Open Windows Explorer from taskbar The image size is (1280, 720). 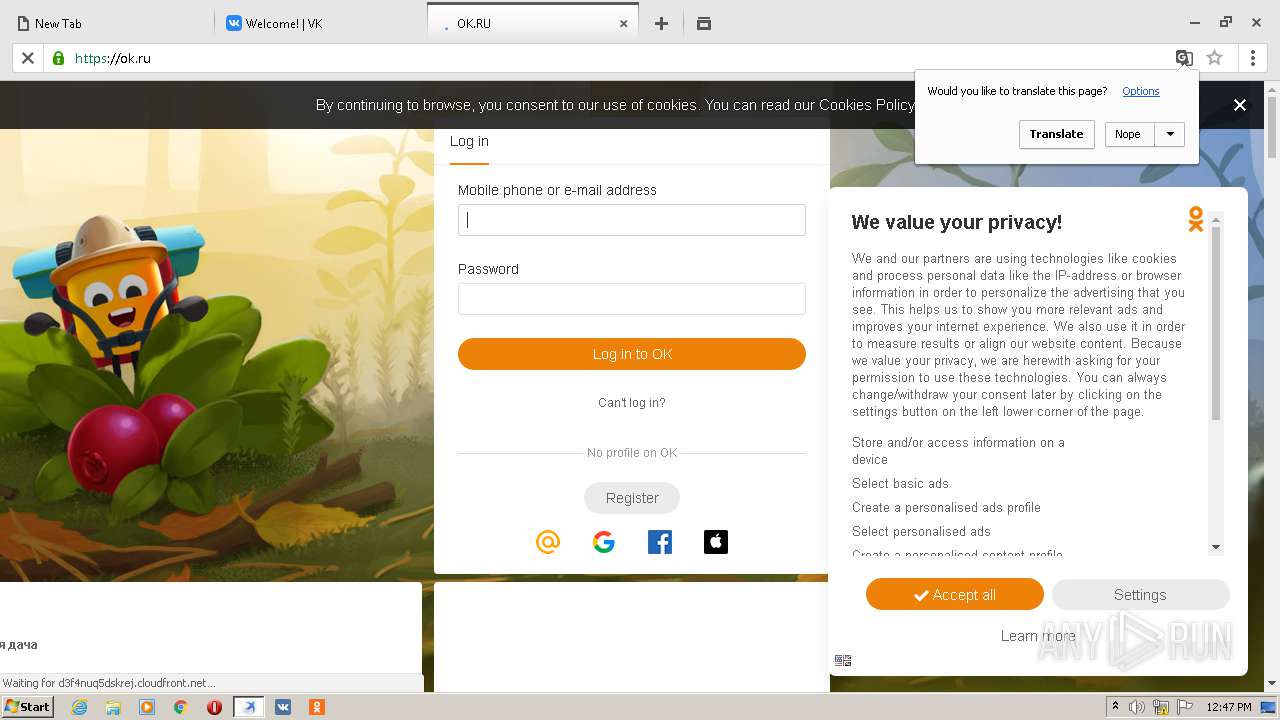(x=113, y=707)
